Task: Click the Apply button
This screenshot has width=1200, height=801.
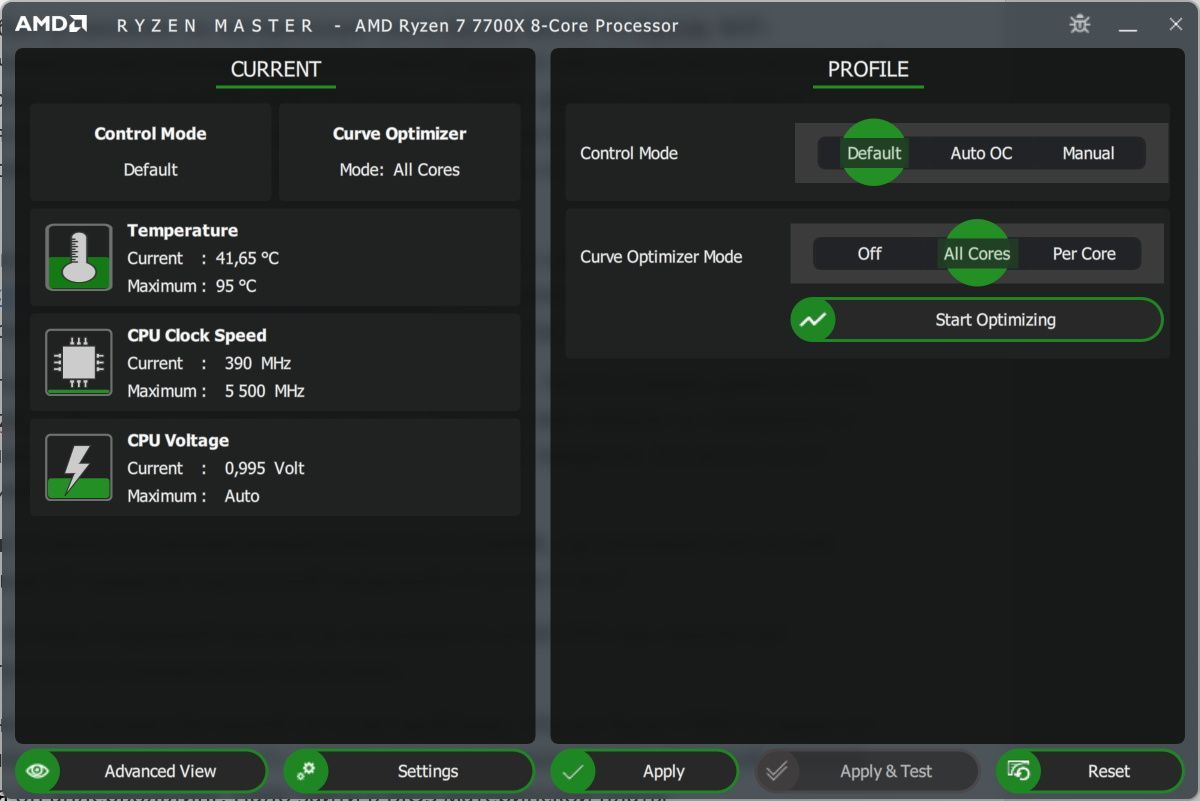Action: tap(663, 770)
